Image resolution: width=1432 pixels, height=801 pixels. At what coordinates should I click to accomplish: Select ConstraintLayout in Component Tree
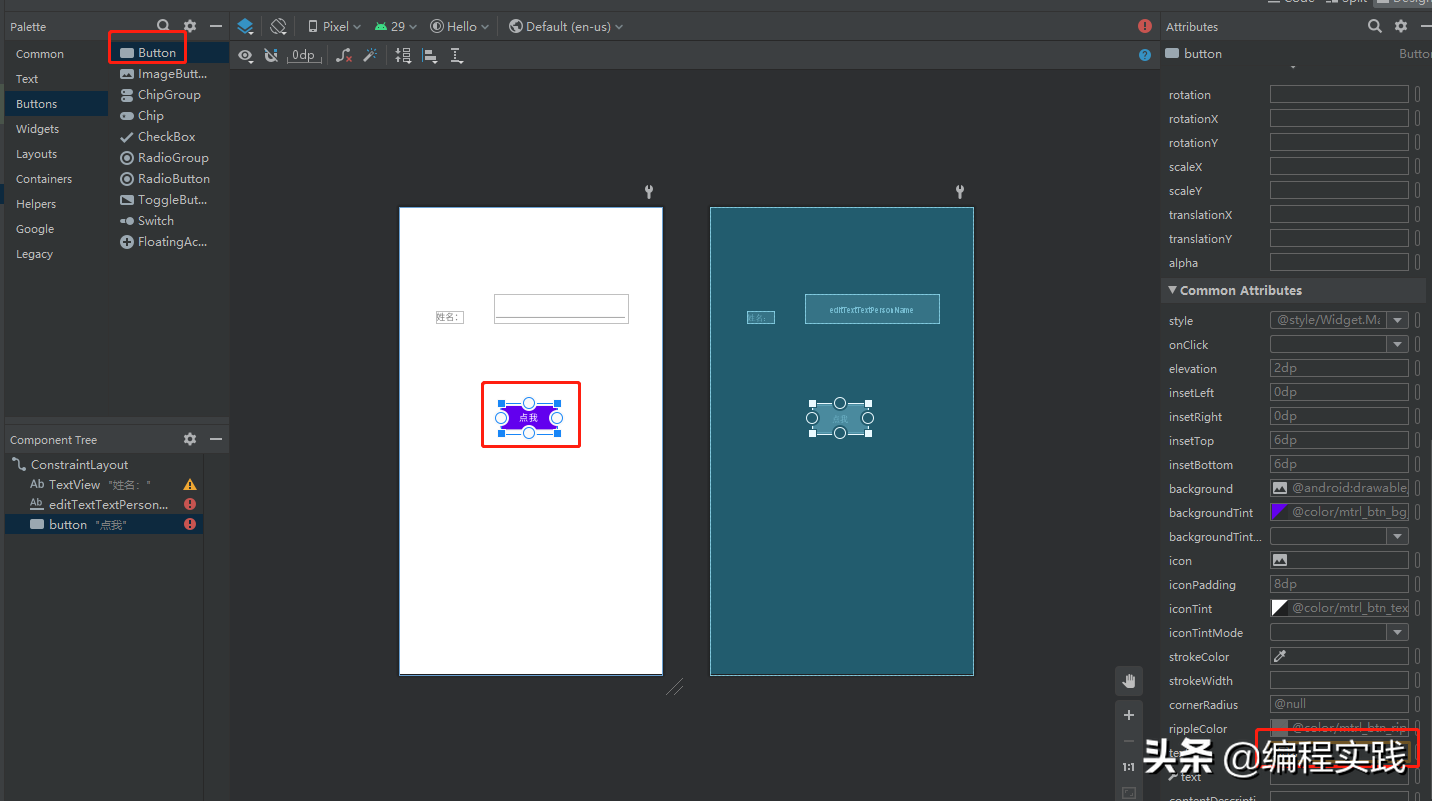click(x=104, y=465)
